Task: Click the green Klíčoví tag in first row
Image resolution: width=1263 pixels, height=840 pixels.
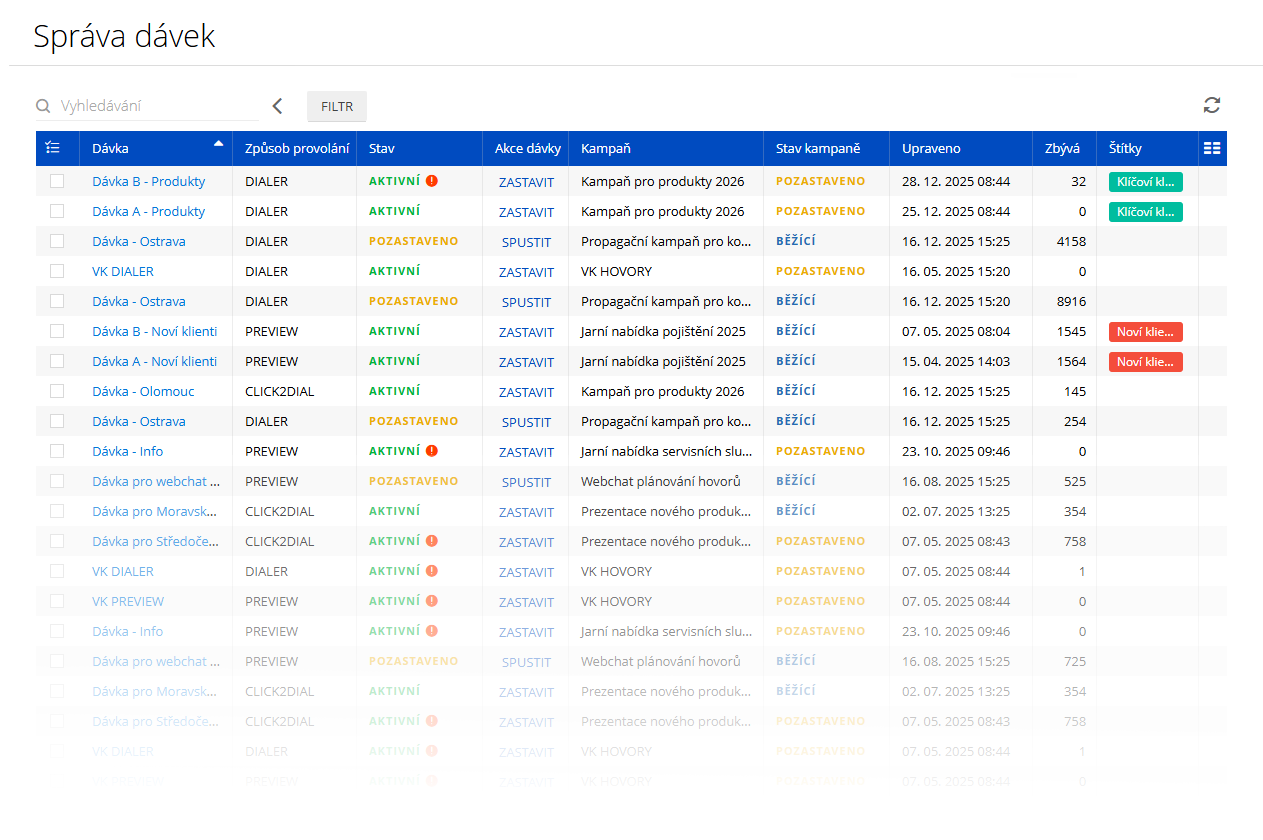Action: click(x=1145, y=181)
